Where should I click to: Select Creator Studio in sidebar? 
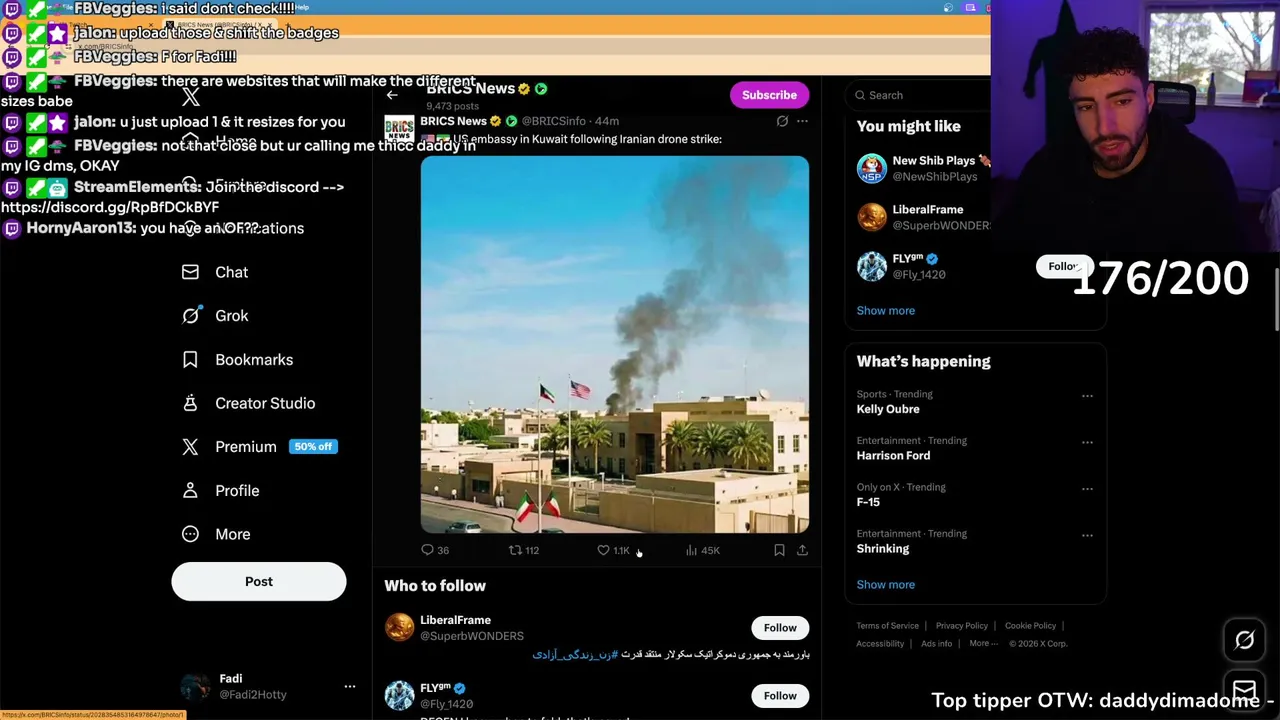click(x=265, y=403)
